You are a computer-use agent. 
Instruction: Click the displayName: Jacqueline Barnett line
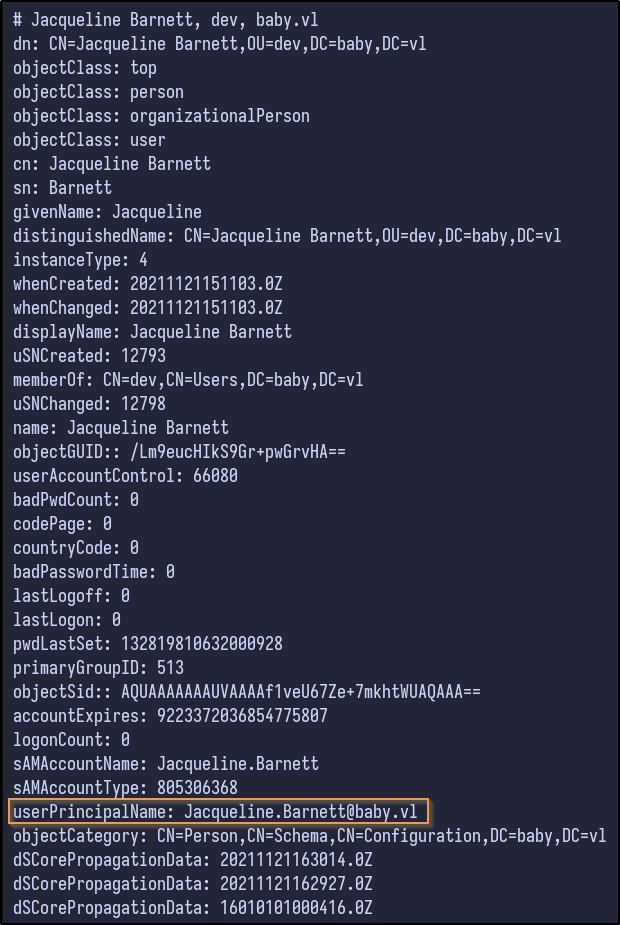(152, 331)
